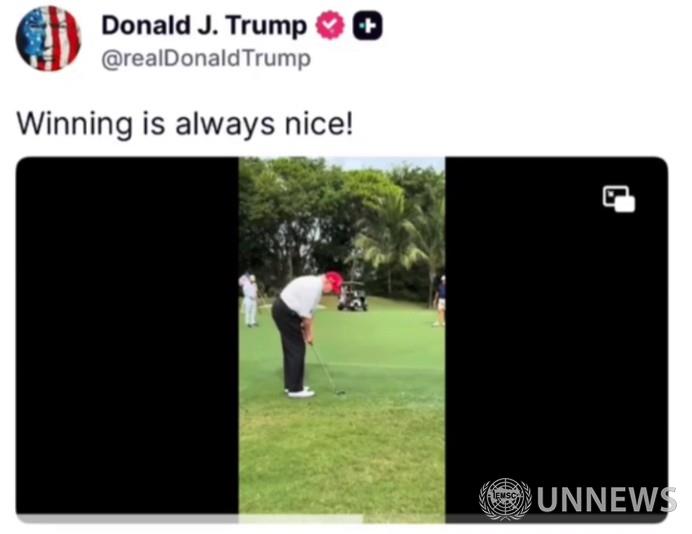The width and height of the screenshot is (692, 534).
Task: Open the @realDonaldTrump handle link
Action: [x=206, y=59]
